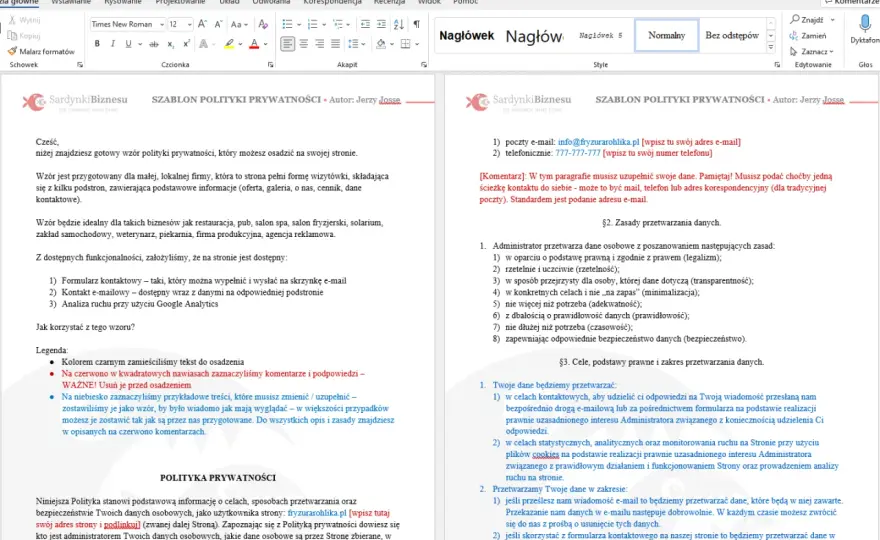This screenshot has height=540, width=880.
Task: Follow the info@fryzurarohlika.pl email link
Action: click(x=598, y=142)
